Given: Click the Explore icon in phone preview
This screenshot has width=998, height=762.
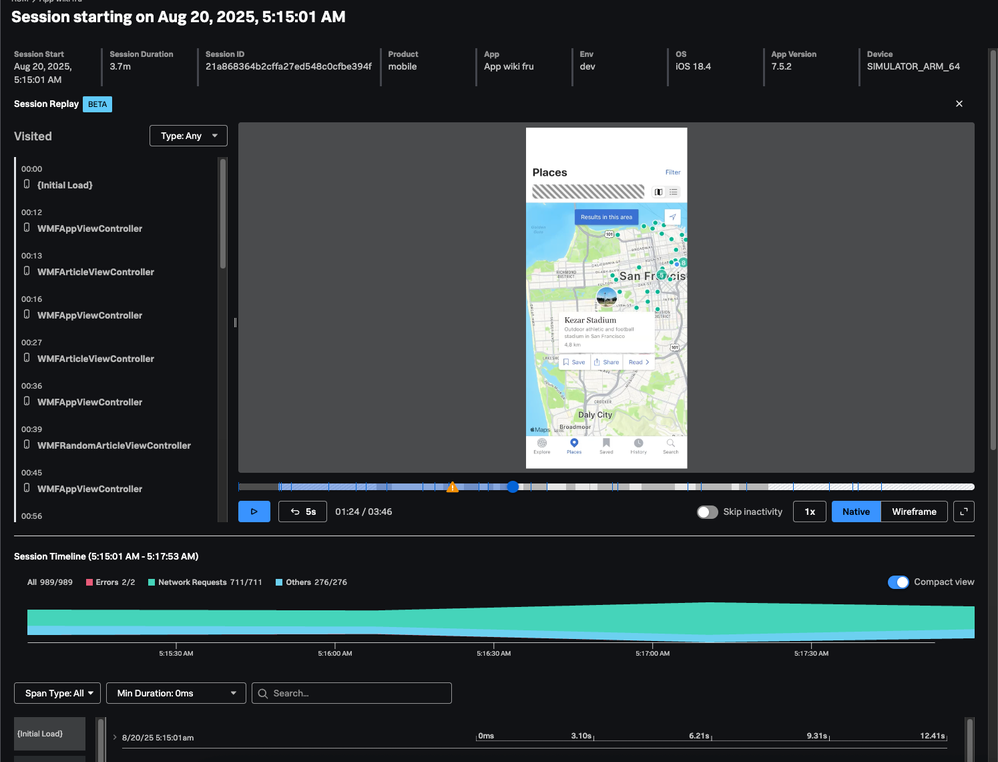Looking at the screenshot, I should [542, 444].
